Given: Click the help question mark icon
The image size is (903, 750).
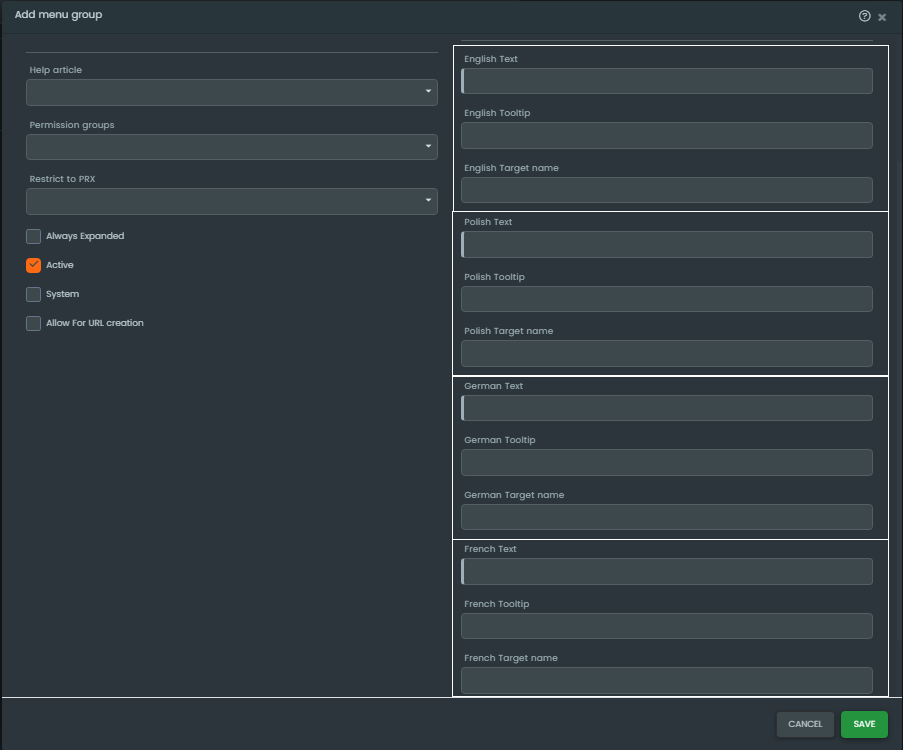Looking at the screenshot, I should (864, 16).
